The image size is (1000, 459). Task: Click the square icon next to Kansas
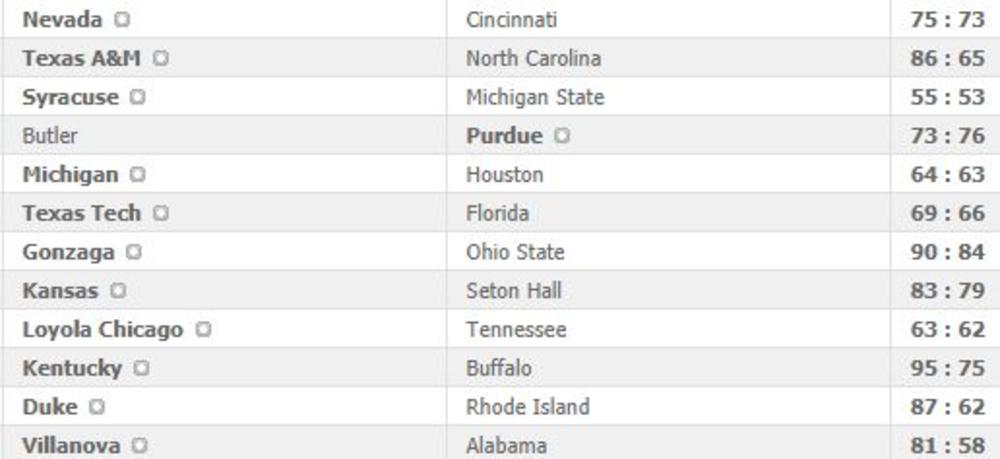118,291
